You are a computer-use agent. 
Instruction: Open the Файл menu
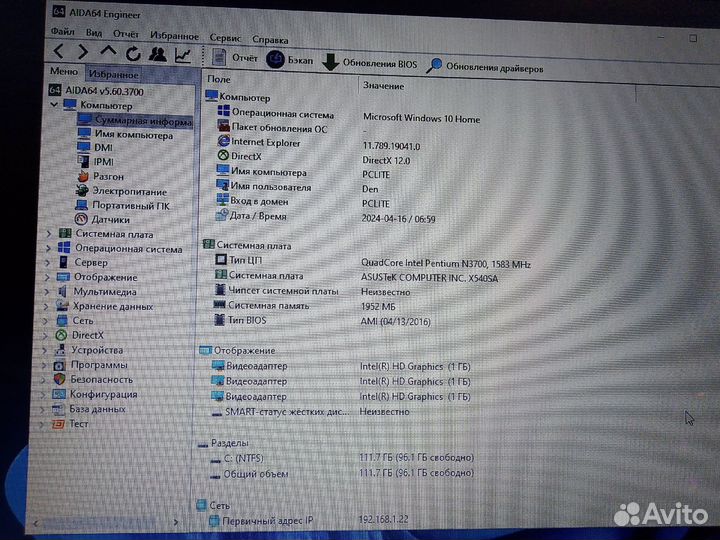[x=62, y=31]
